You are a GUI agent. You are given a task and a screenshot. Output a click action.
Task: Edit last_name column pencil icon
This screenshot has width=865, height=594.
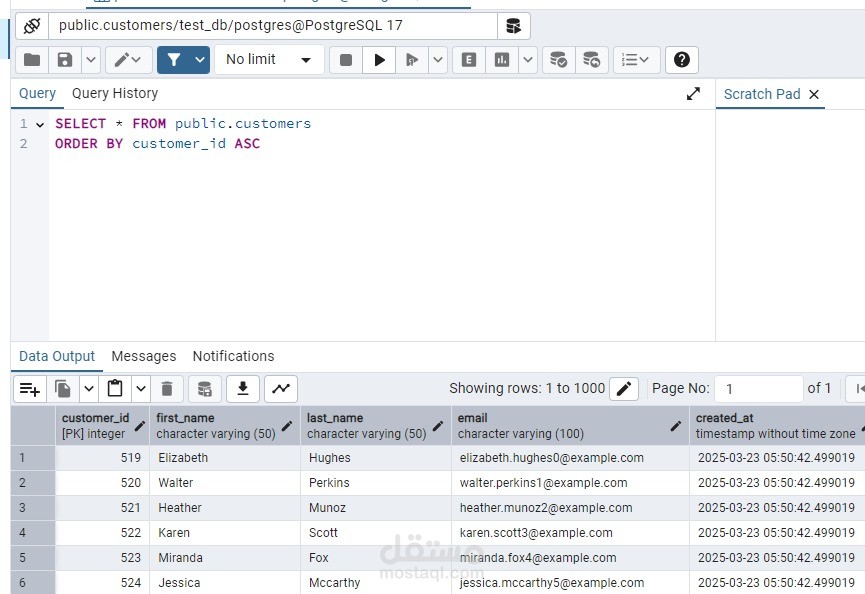click(x=437, y=426)
